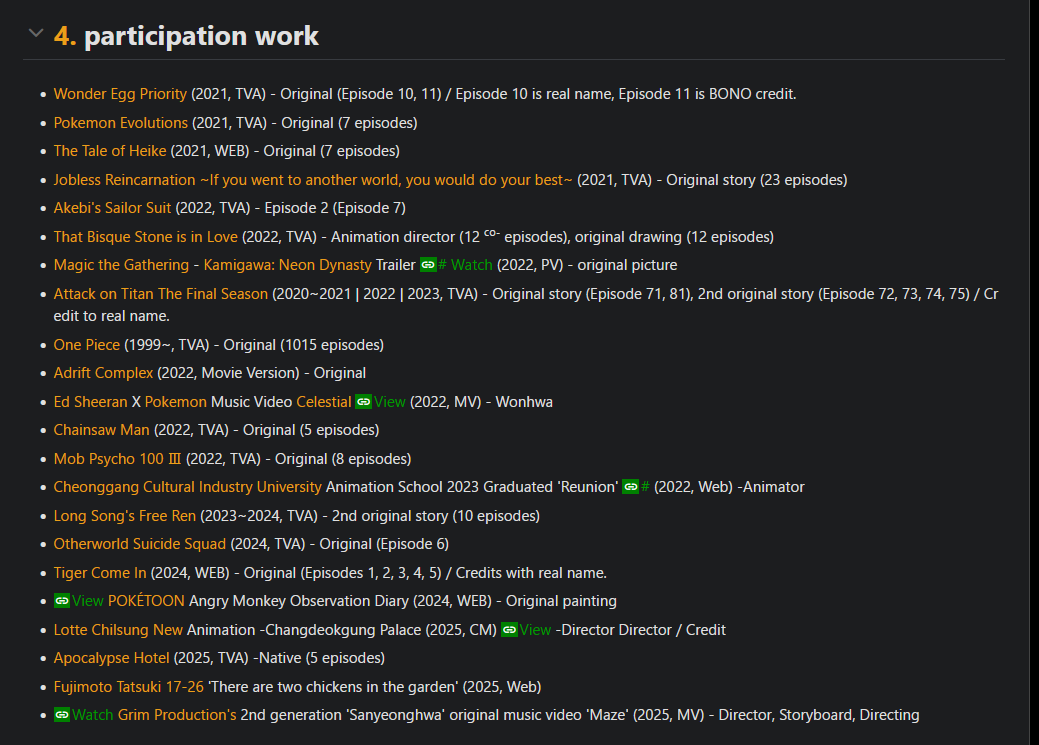1039x745 pixels.
Task: Click the '4.' section number link
Action: coord(65,36)
